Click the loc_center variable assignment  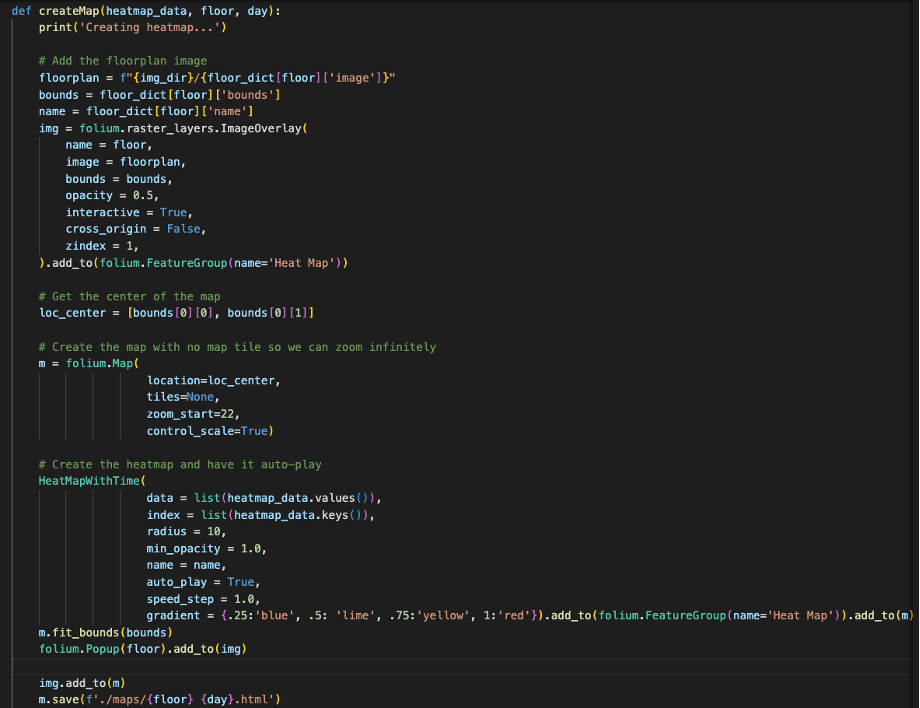click(73, 313)
